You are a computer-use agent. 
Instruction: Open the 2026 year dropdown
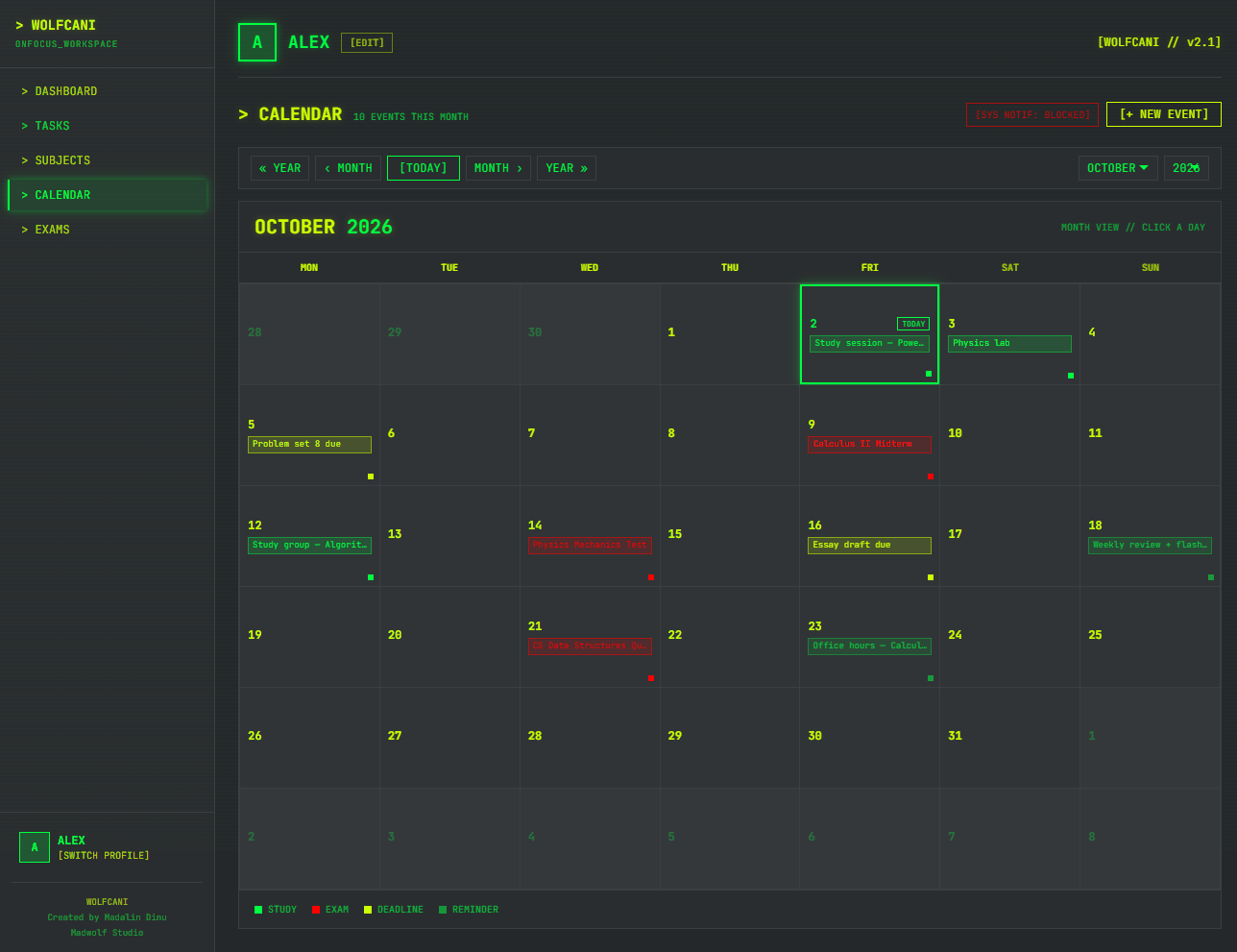coord(1186,168)
